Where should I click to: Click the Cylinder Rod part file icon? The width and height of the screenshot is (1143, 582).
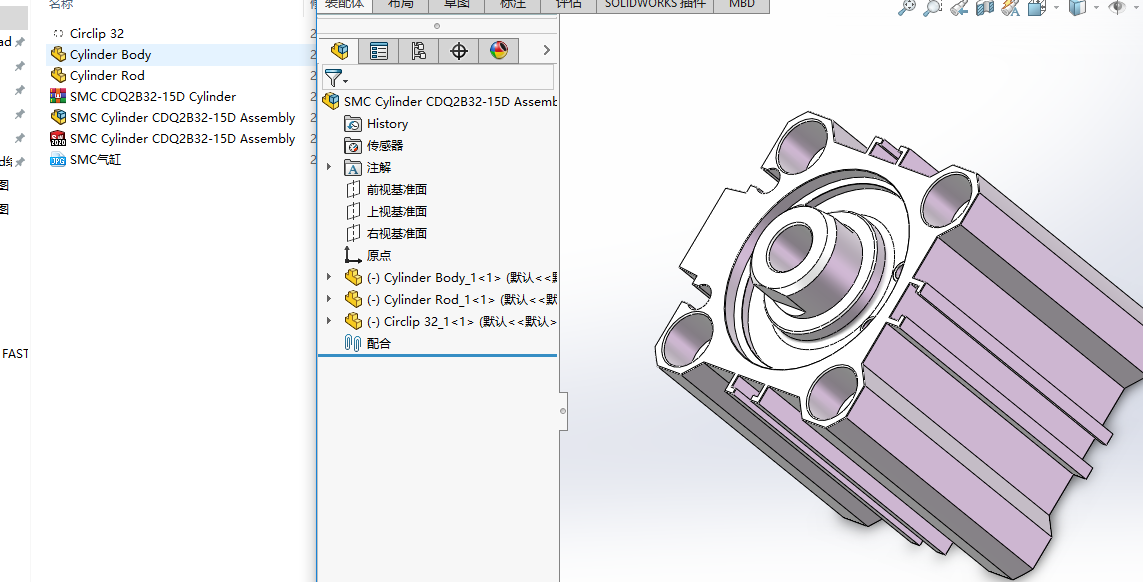(58, 75)
